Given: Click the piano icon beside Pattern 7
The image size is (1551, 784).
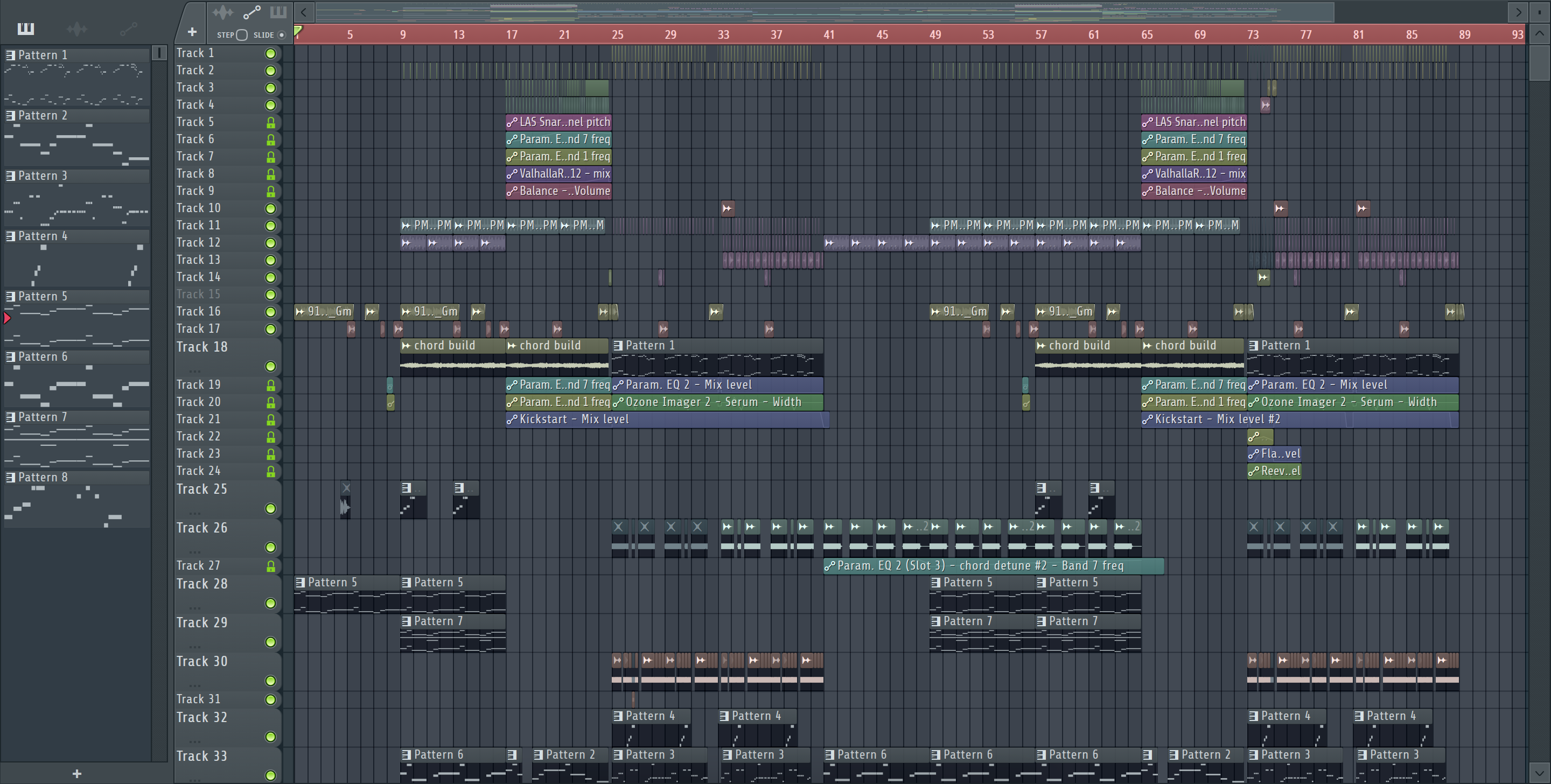Looking at the screenshot, I should pyautogui.click(x=11, y=417).
